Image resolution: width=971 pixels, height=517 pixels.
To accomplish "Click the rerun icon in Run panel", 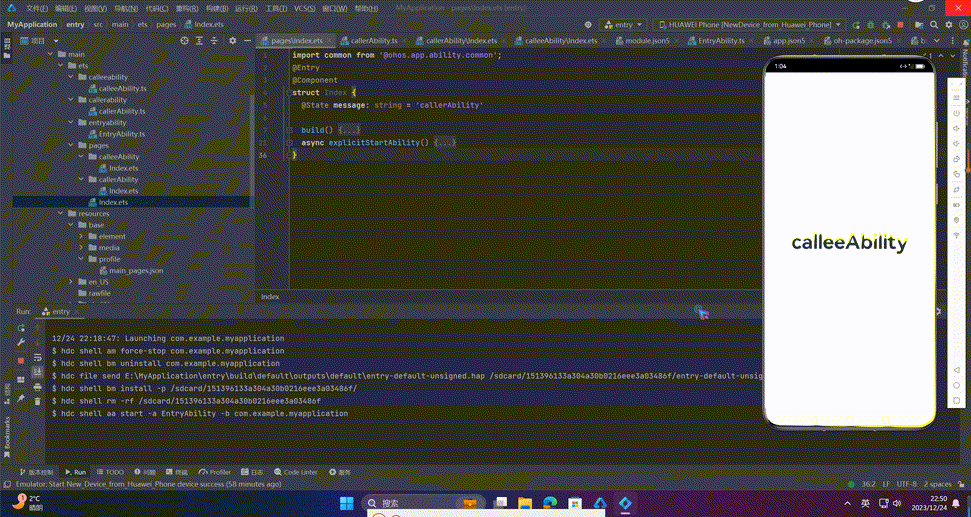I will [20, 328].
